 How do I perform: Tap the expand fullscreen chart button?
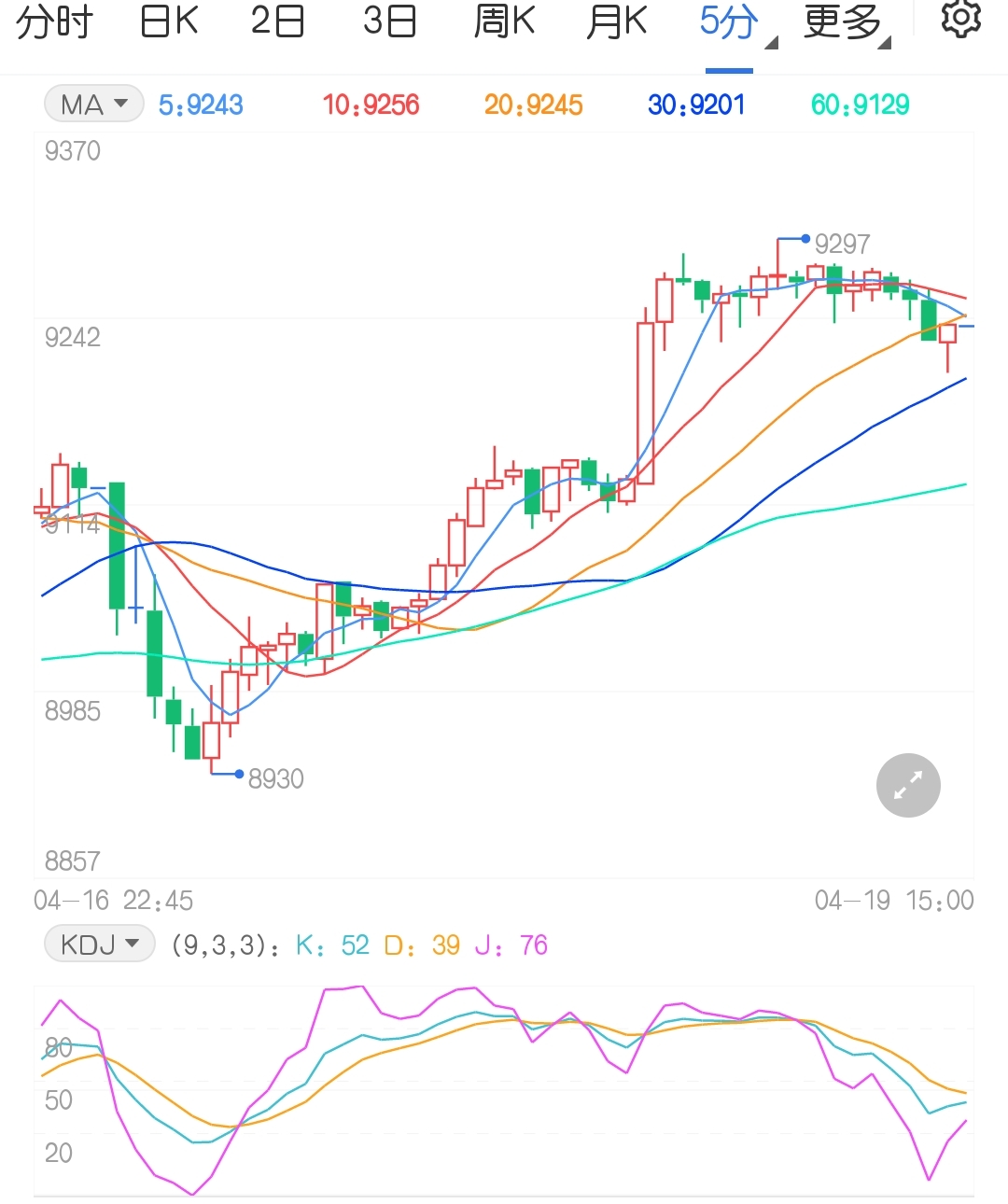point(908,785)
